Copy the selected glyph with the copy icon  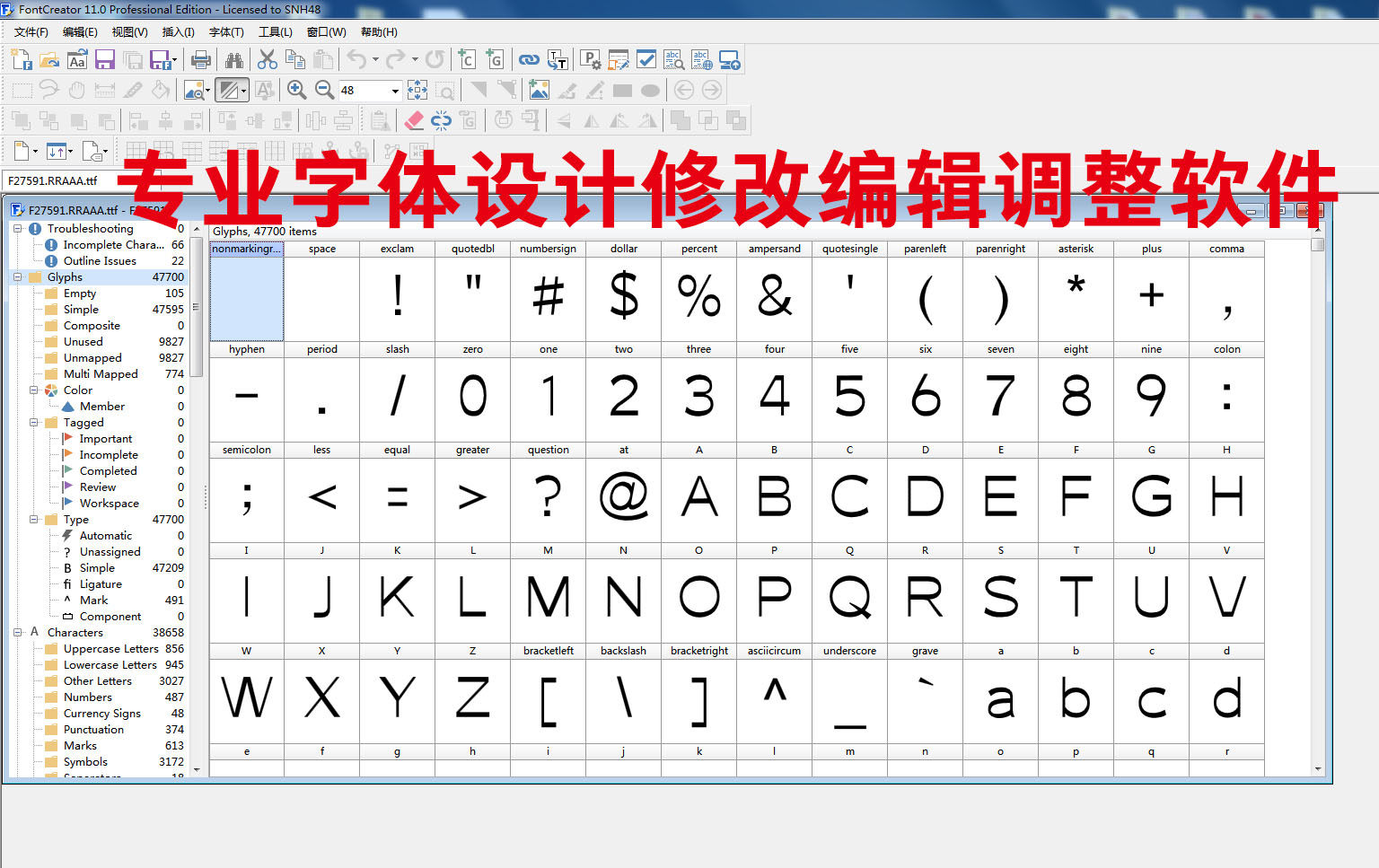(294, 59)
